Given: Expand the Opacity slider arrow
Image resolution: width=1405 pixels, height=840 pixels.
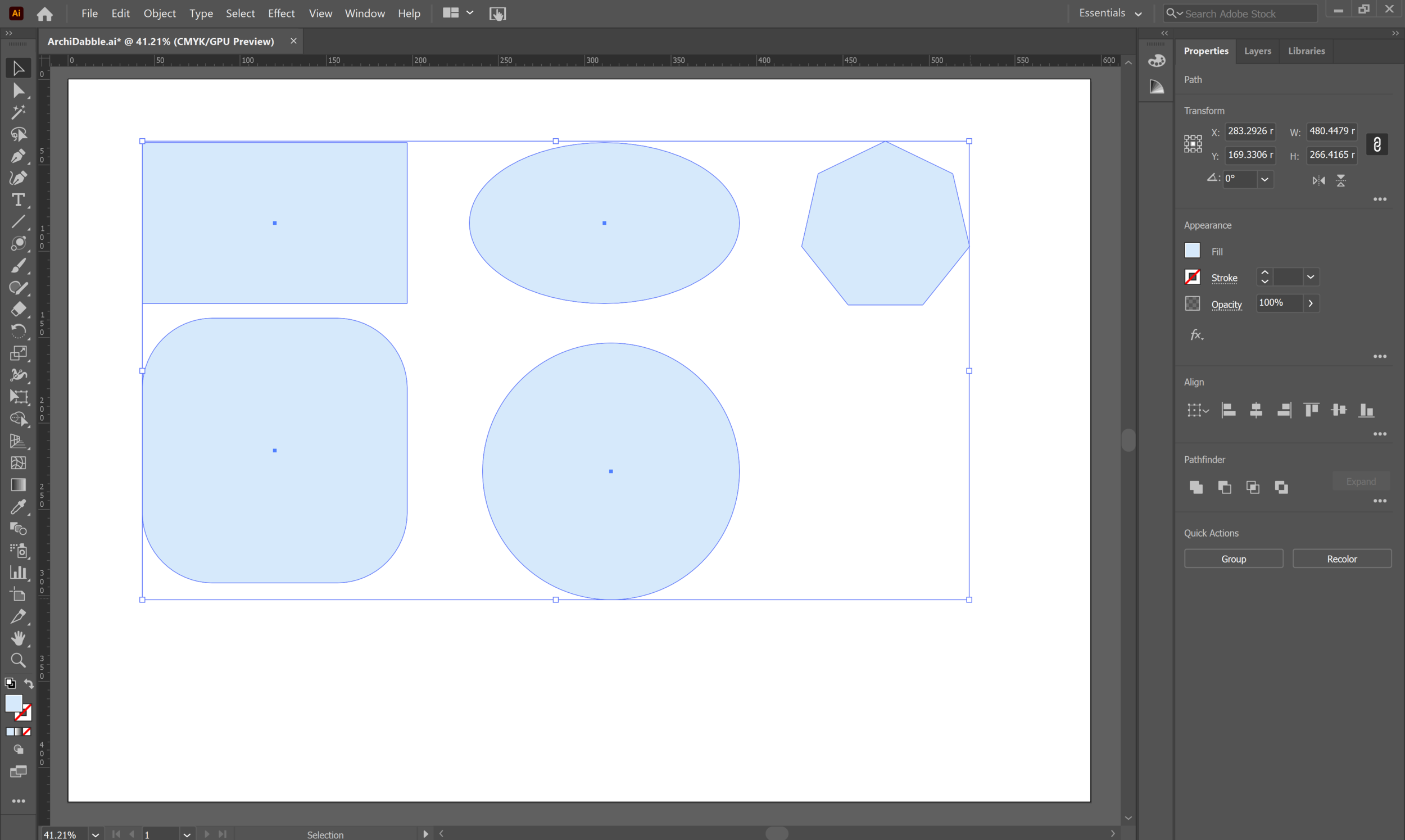Looking at the screenshot, I should coord(1311,303).
